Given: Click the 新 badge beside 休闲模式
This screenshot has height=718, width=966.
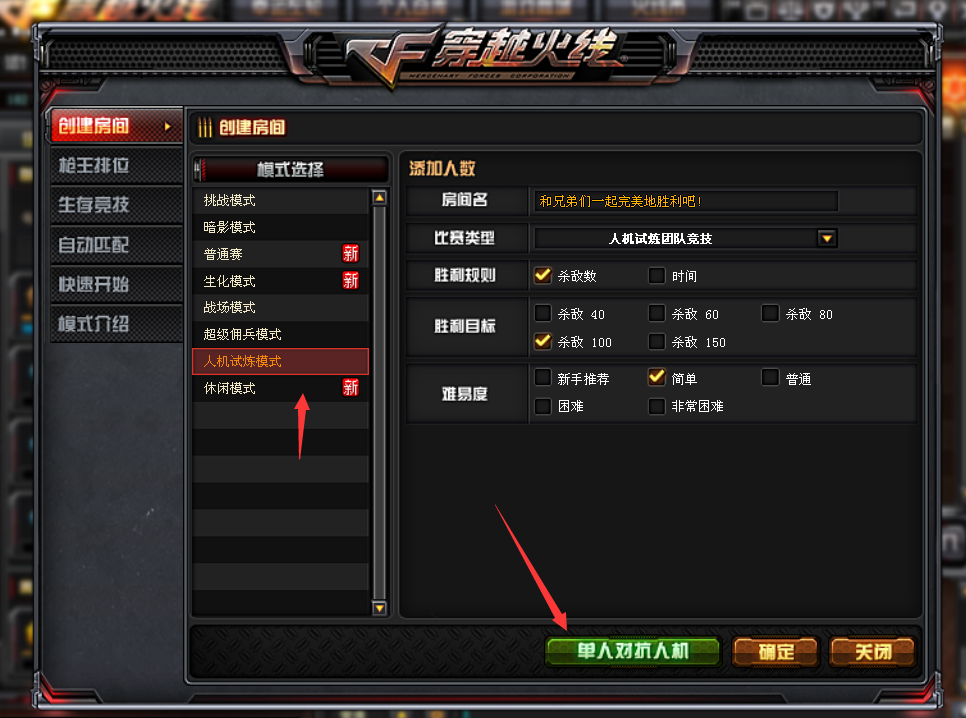Looking at the screenshot, I should [x=351, y=388].
